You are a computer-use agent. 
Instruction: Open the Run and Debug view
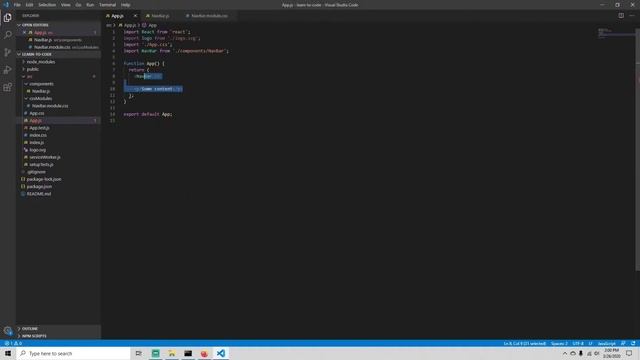coord(7,70)
